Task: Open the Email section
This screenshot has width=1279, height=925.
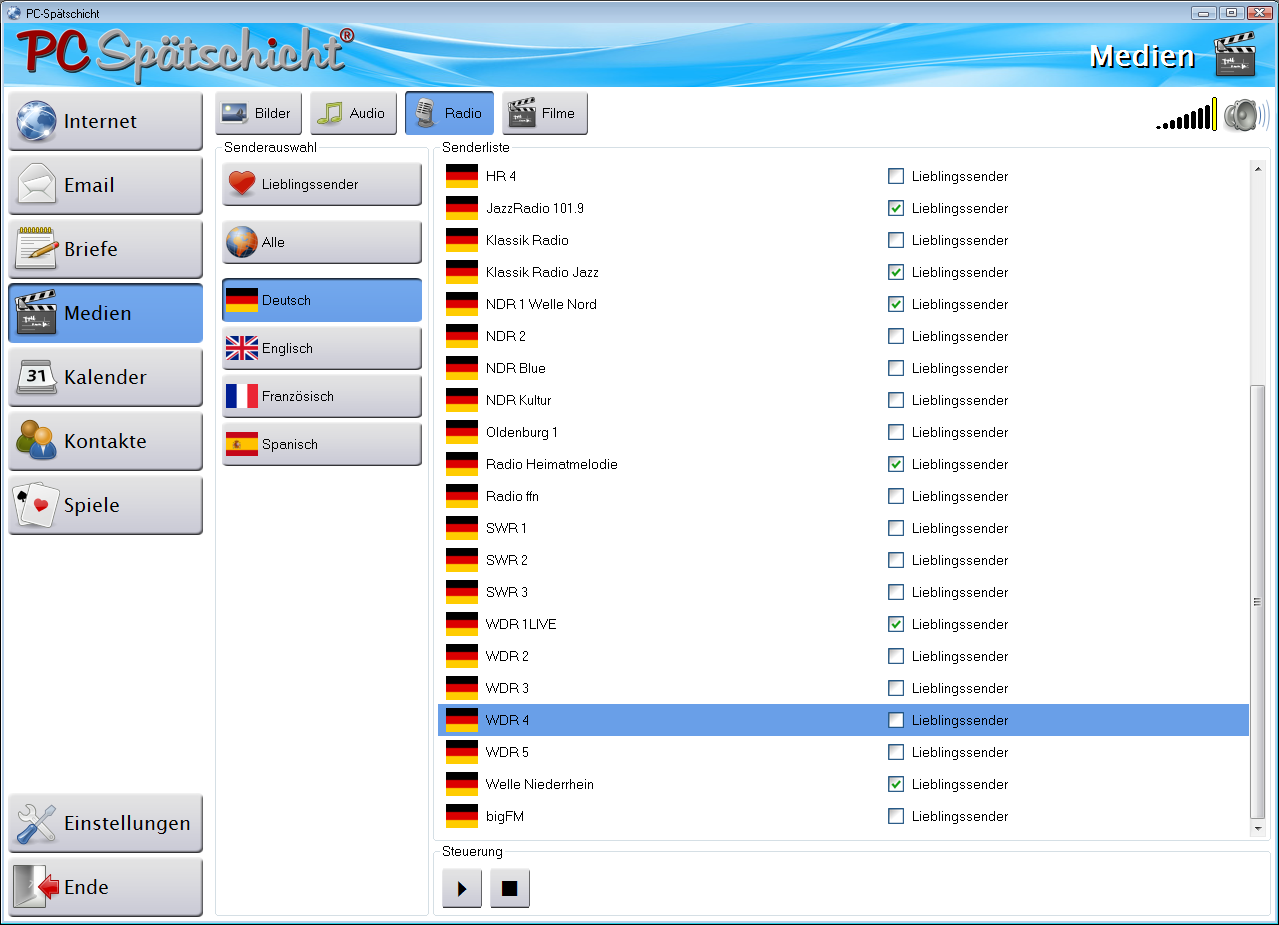Action: coord(105,185)
